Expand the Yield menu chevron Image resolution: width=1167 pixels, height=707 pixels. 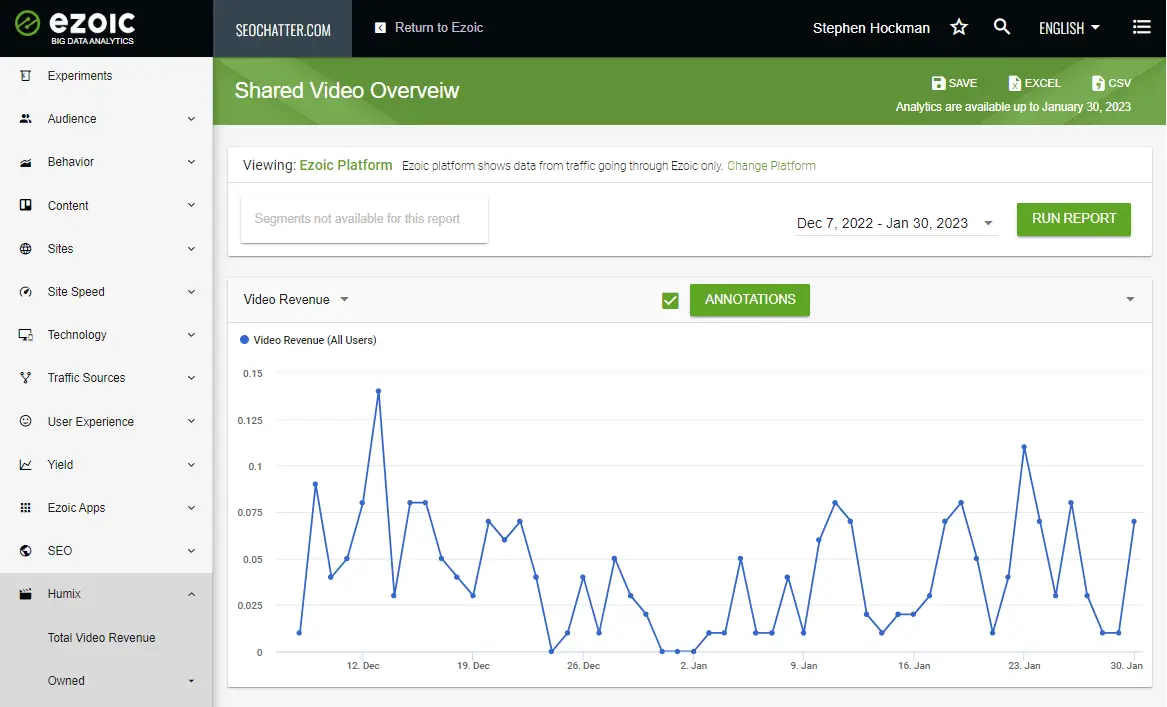point(191,464)
